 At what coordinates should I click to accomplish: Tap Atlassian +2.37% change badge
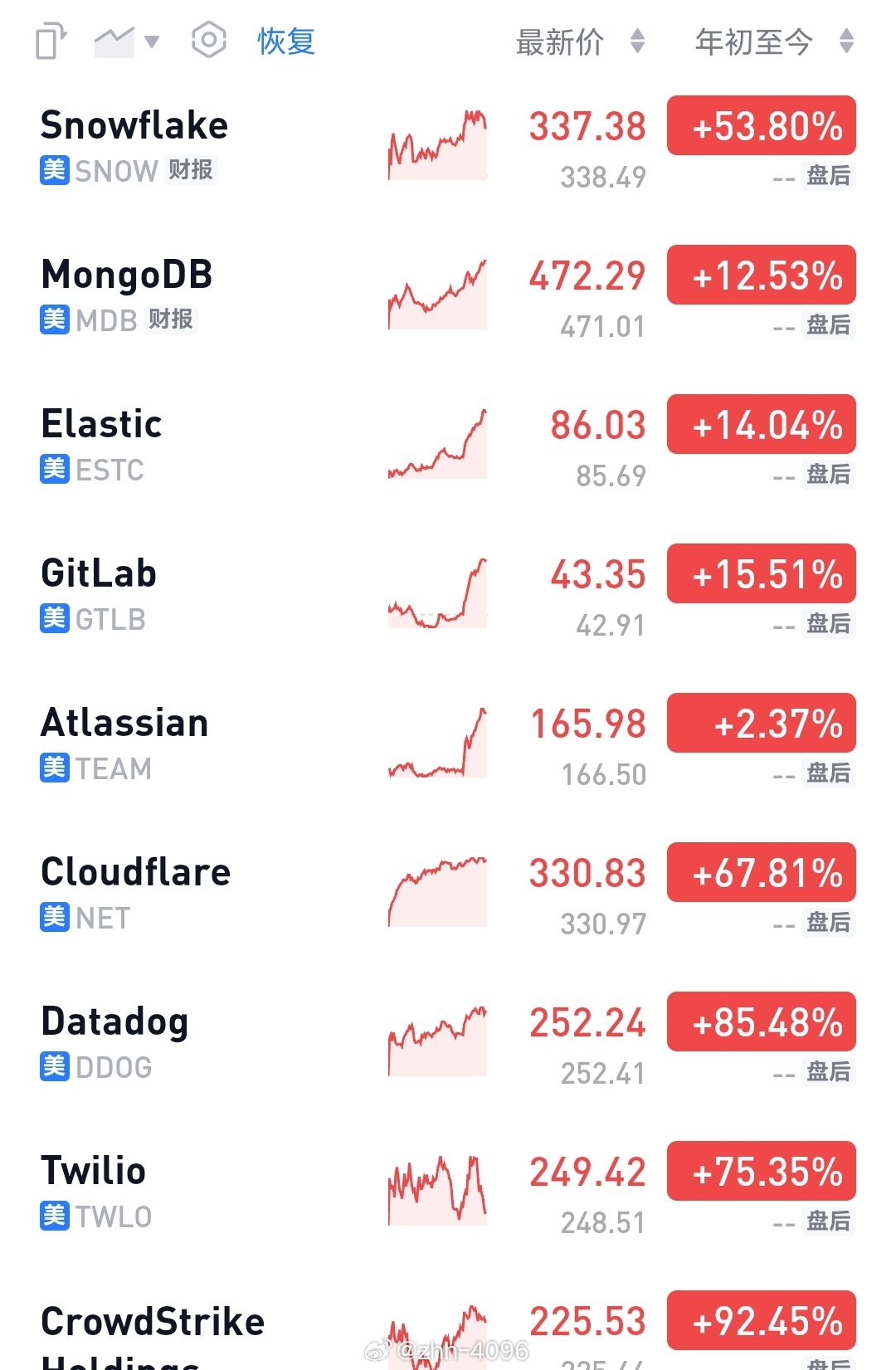[x=762, y=723]
